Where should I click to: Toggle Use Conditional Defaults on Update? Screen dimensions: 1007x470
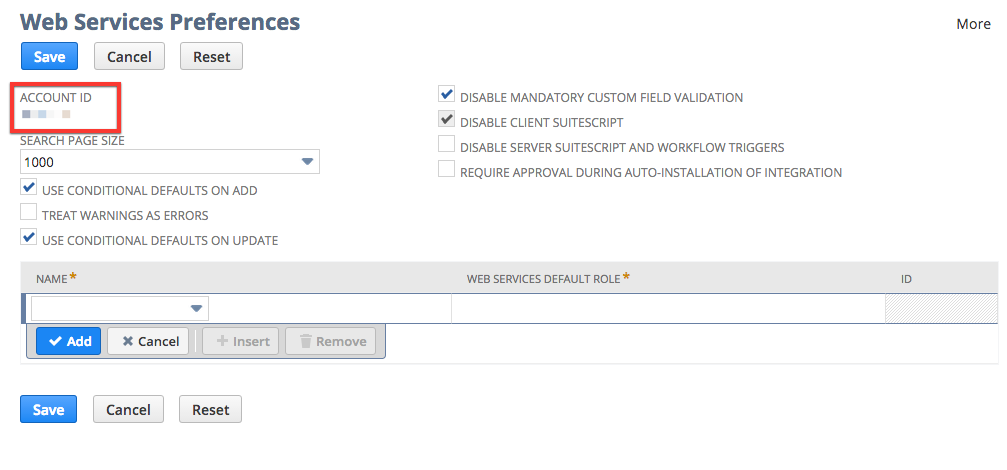pos(29,238)
